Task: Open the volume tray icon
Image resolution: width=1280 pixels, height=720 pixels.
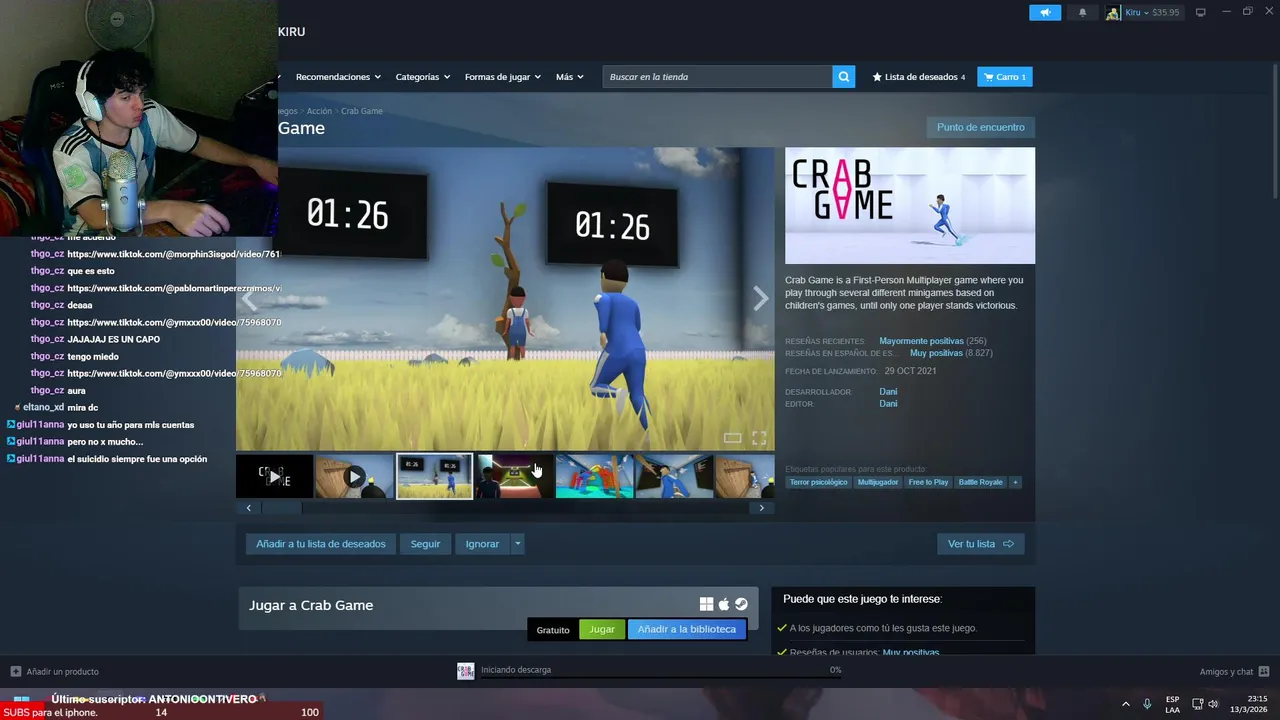Action: coord(1213,704)
